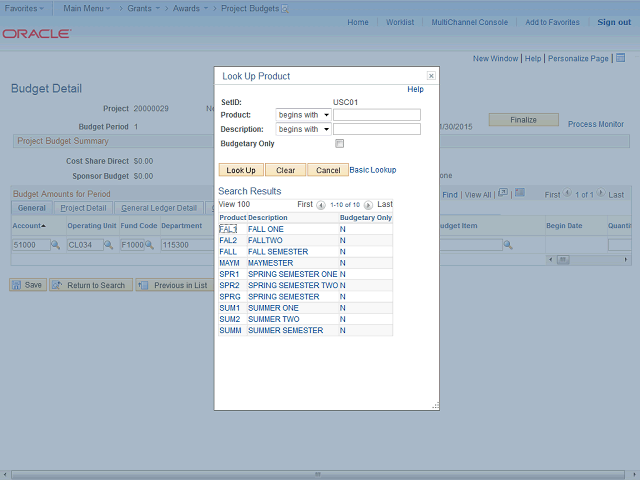This screenshot has height=480, width=640.
Task: Open the General Ledger Detail tab
Action: pos(159,208)
